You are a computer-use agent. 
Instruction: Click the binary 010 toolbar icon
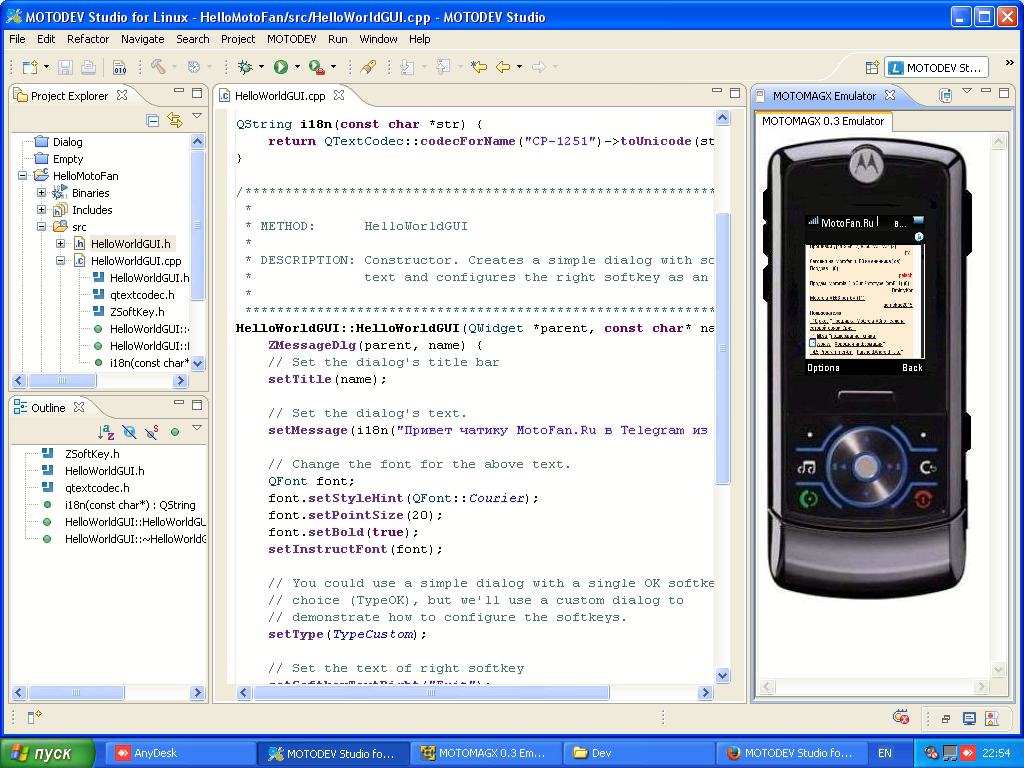(120, 67)
